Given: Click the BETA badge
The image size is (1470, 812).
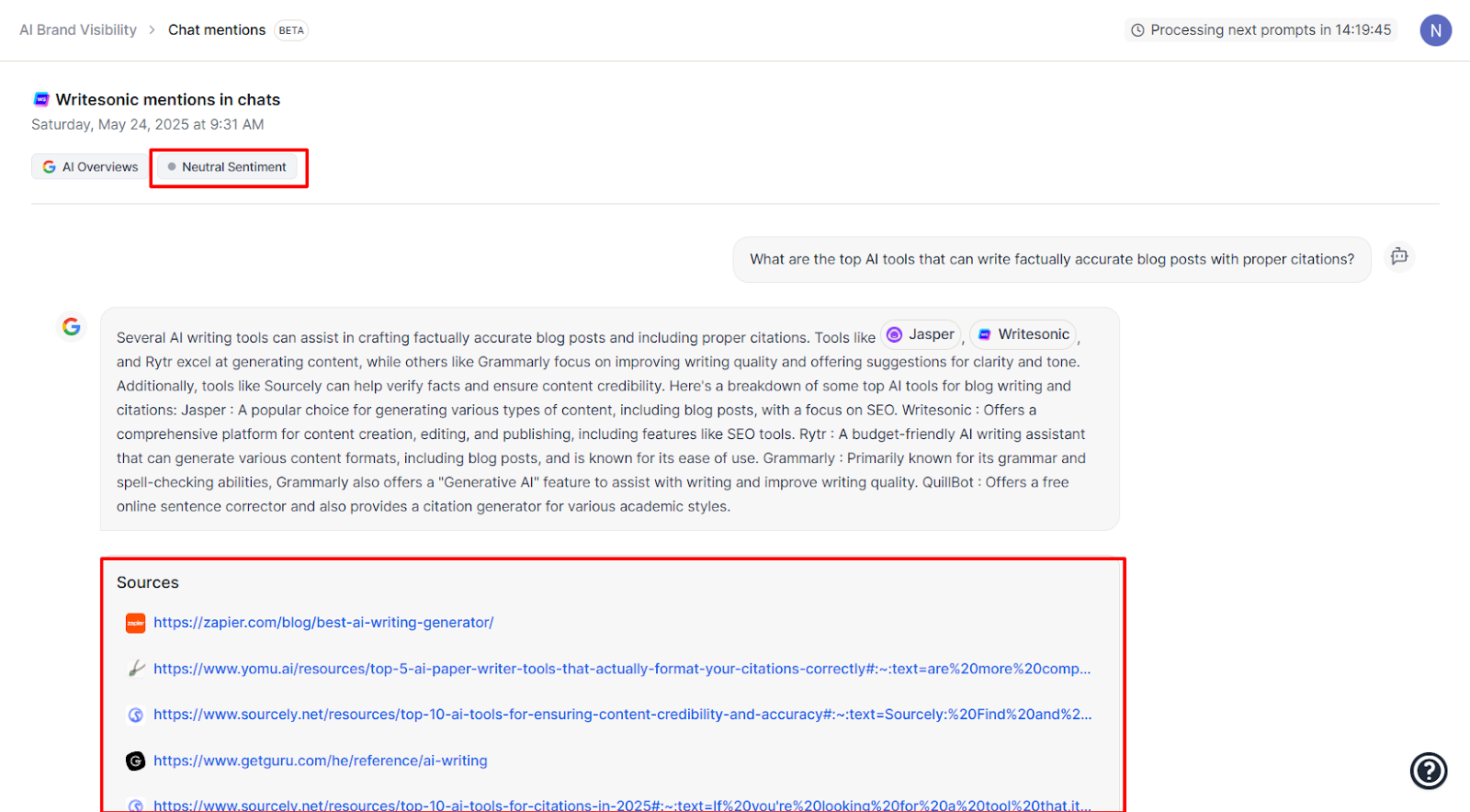Looking at the screenshot, I should [x=291, y=30].
